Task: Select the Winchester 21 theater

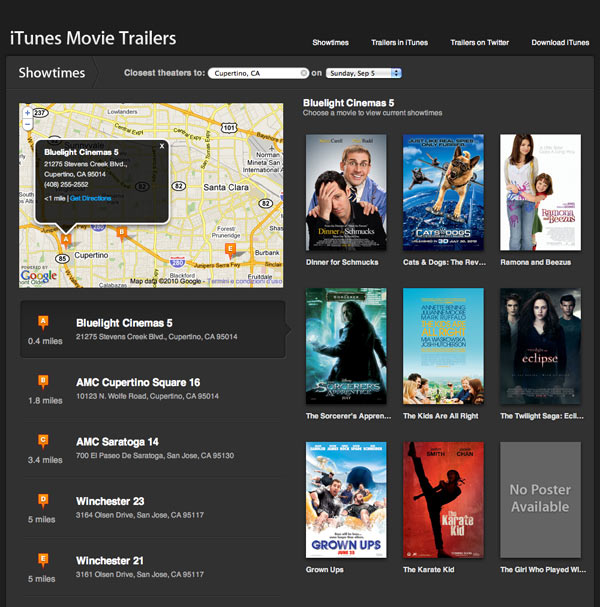Action: pyautogui.click(x=123, y=560)
